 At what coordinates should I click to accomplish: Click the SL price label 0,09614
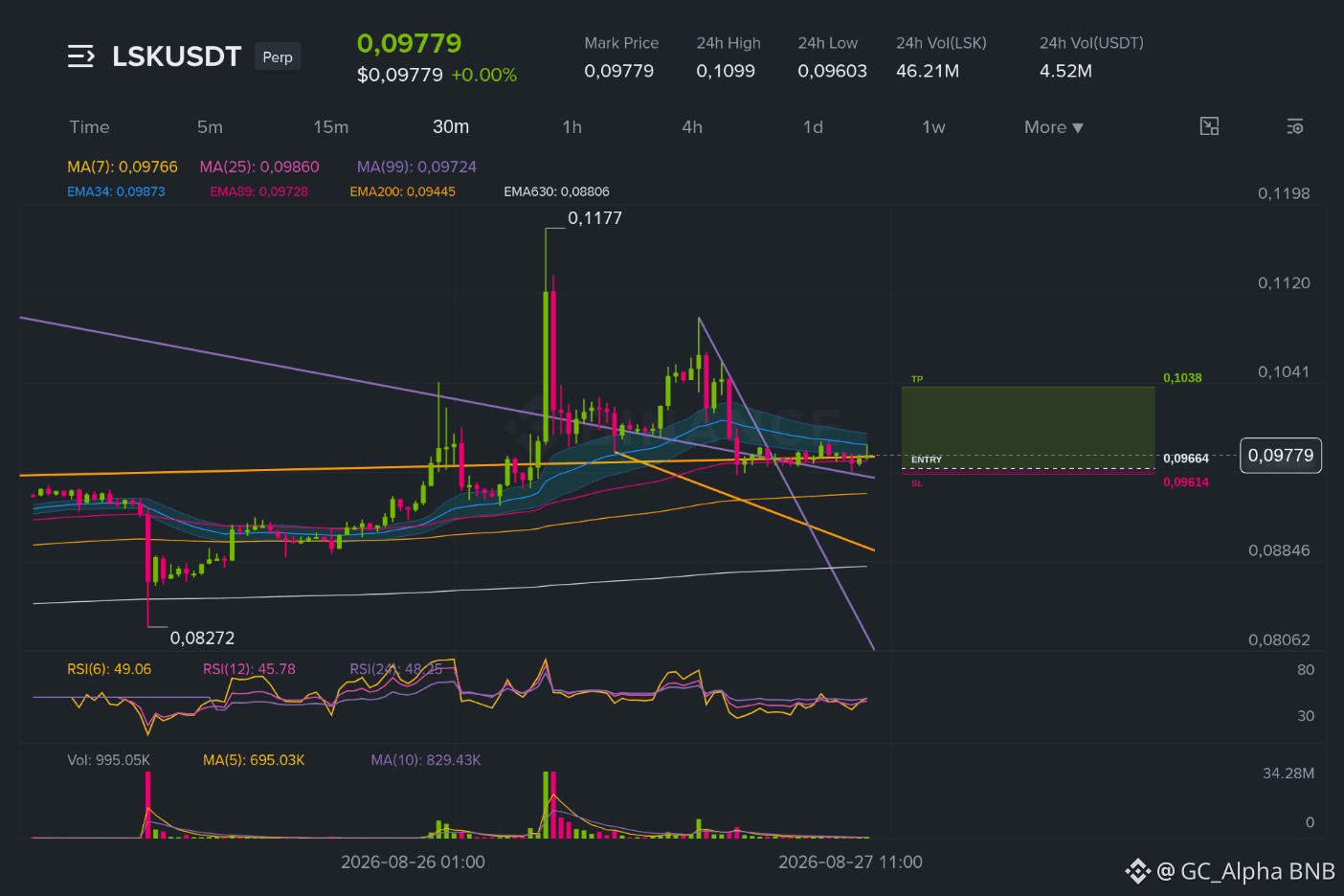coord(1186,482)
